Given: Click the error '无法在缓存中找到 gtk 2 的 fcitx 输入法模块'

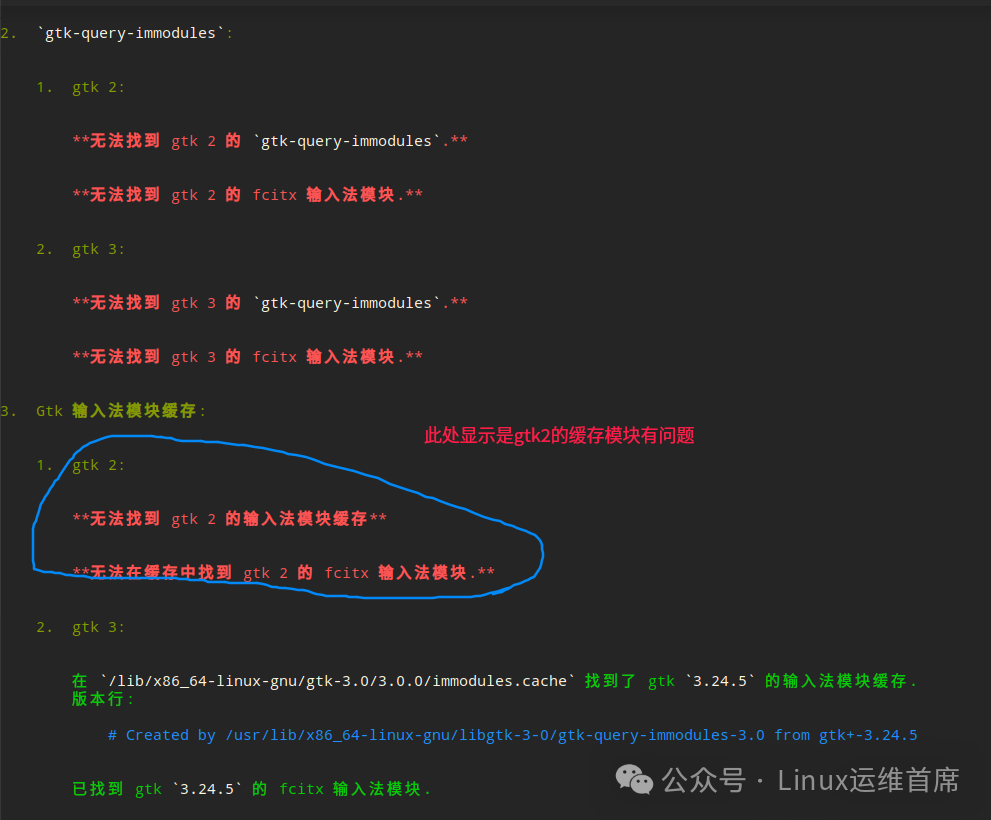Looking at the screenshot, I should click(x=283, y=572).
